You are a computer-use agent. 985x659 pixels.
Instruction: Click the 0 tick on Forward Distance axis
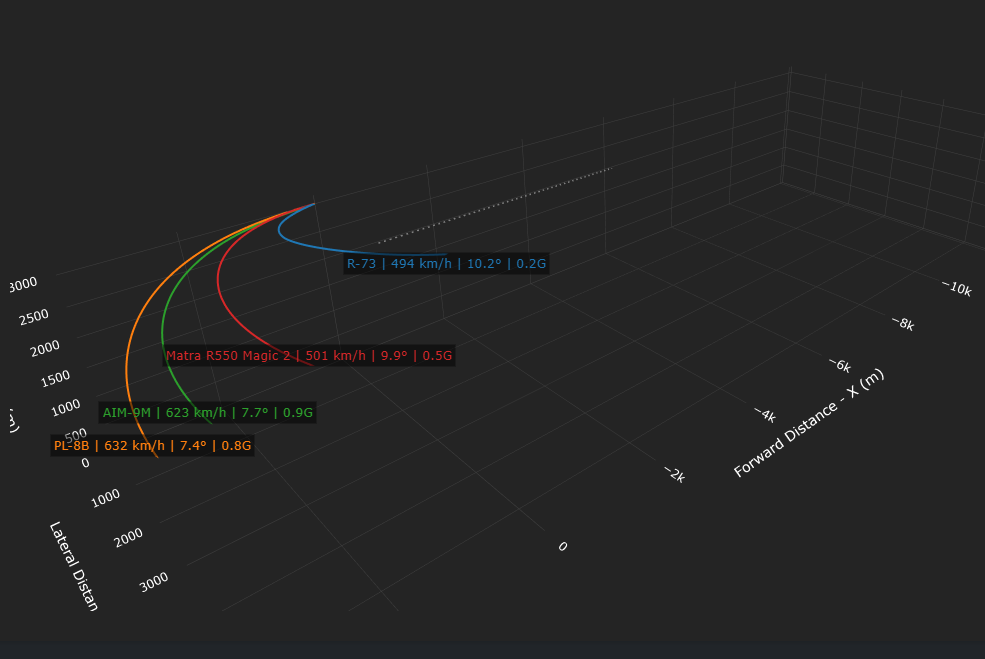562,547
